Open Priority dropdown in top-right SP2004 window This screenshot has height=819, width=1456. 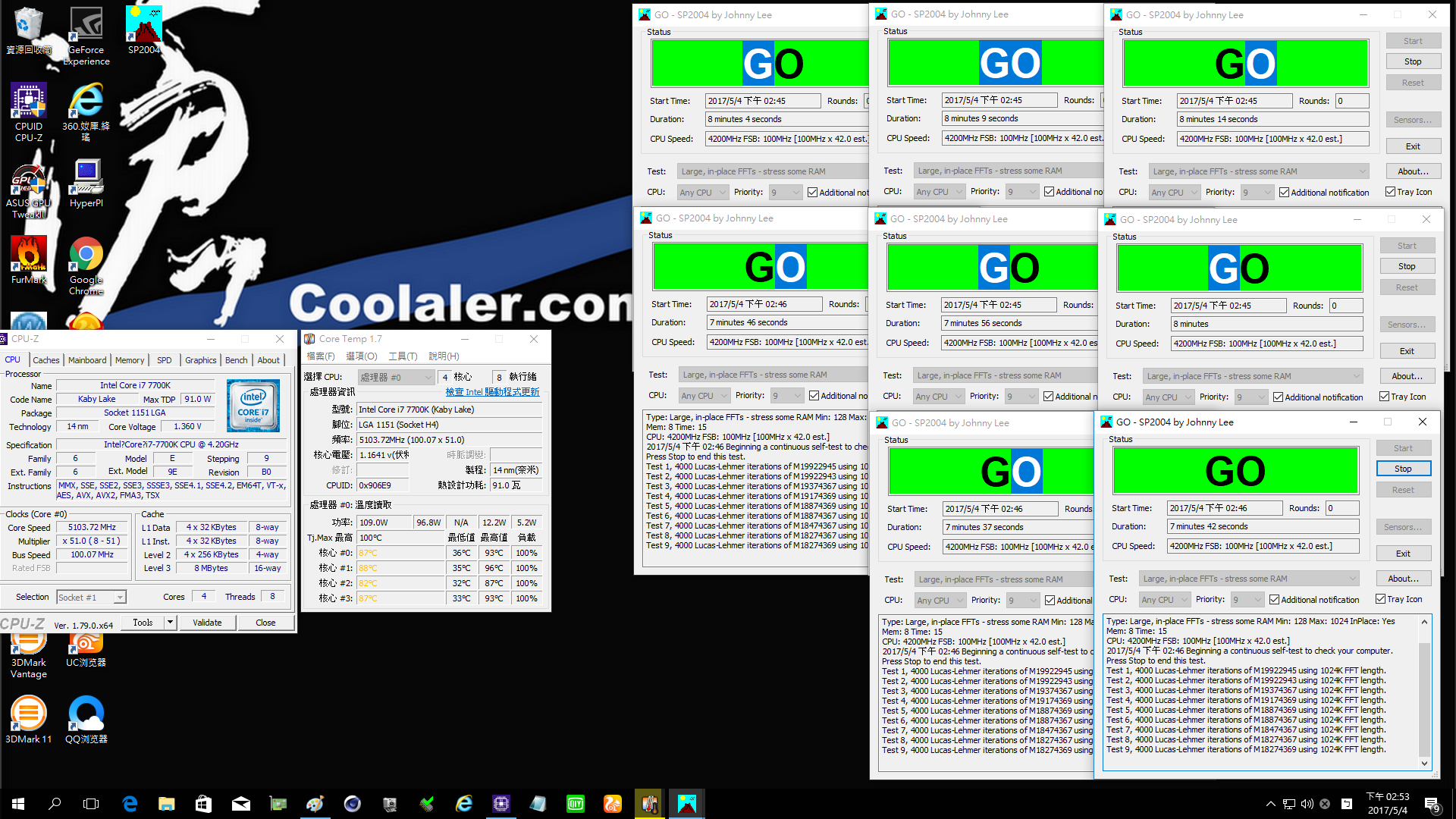[x=1257, y=193]
